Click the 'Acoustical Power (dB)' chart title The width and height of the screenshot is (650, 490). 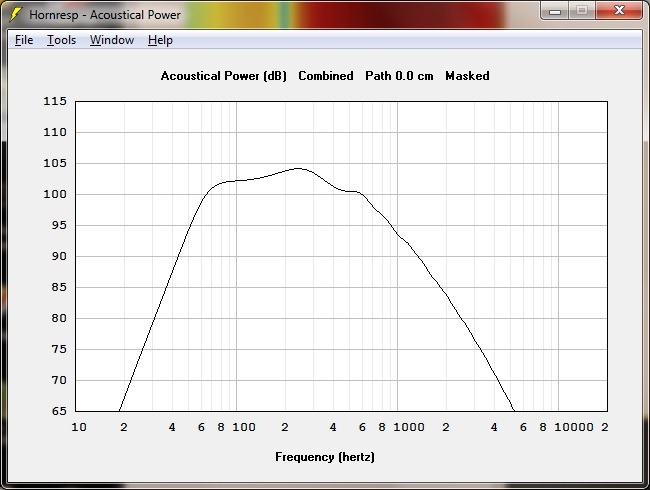point(223,76)
